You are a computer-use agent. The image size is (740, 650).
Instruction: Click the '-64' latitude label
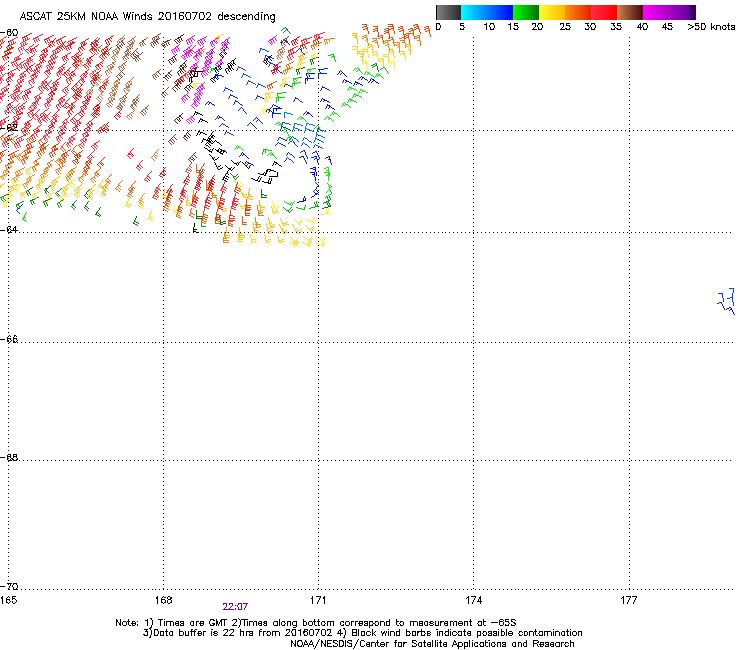(x=9, y=229)
